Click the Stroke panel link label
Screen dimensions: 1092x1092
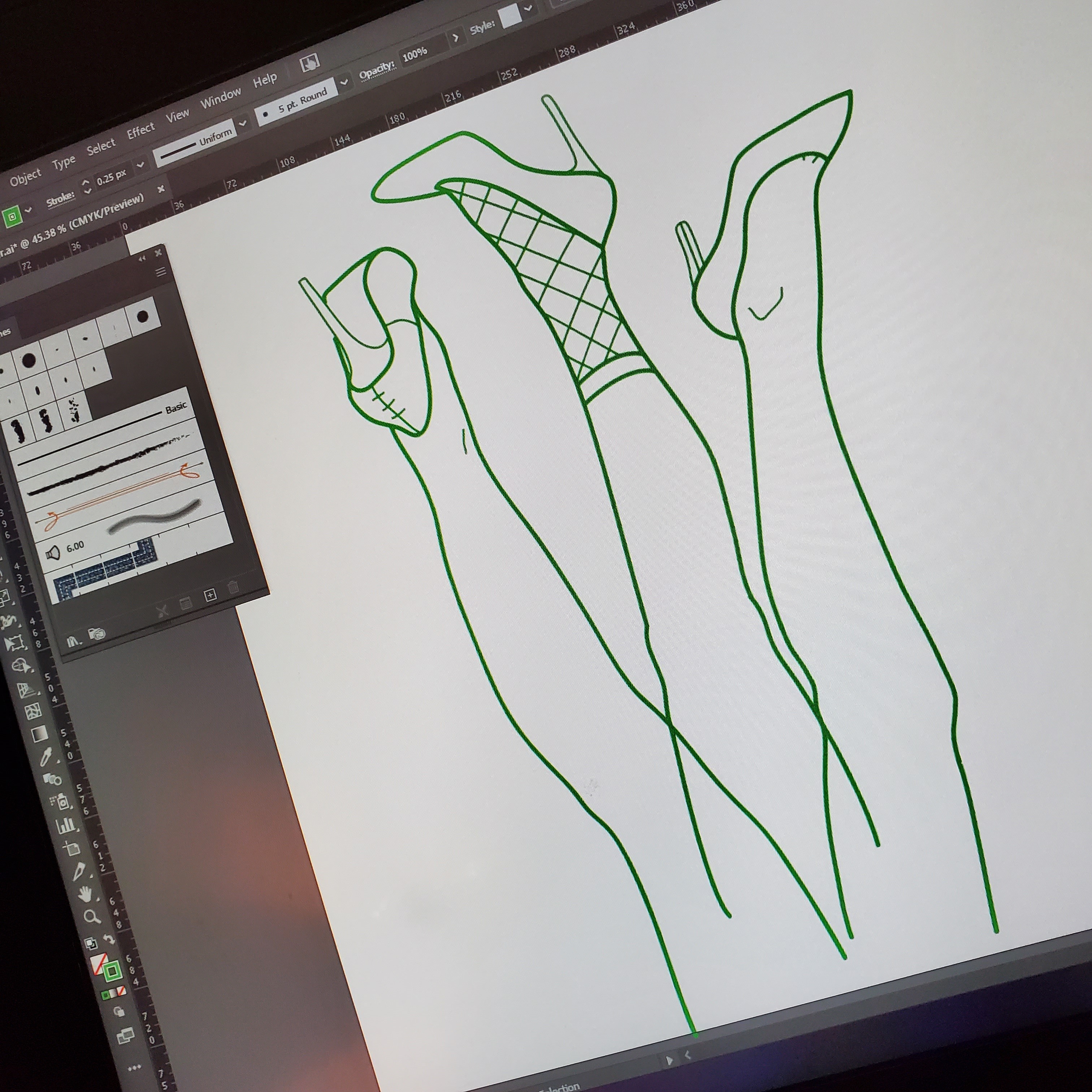pyautogui.click(x=60, y=199)
